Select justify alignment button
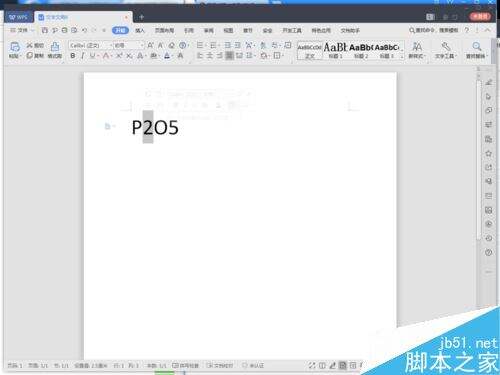 click(x=230, y=56)
